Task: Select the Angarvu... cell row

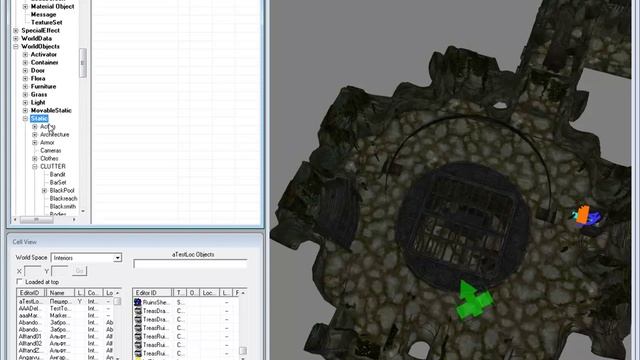Action: pos(65,357)
